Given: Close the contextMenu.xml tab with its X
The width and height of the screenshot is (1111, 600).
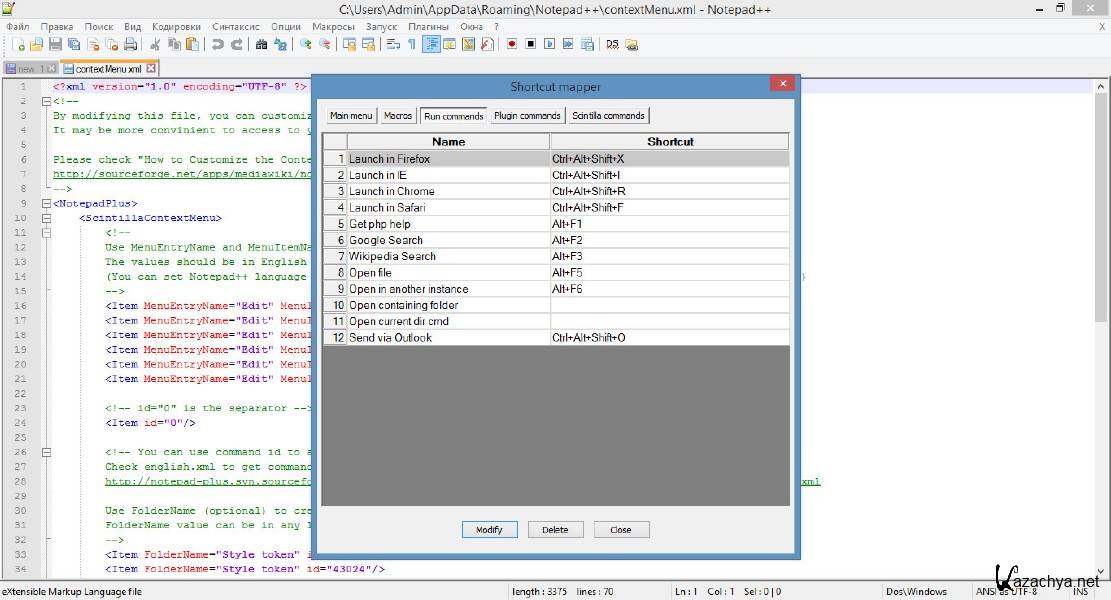Looking at the screenshot, I should coord(151,69).
